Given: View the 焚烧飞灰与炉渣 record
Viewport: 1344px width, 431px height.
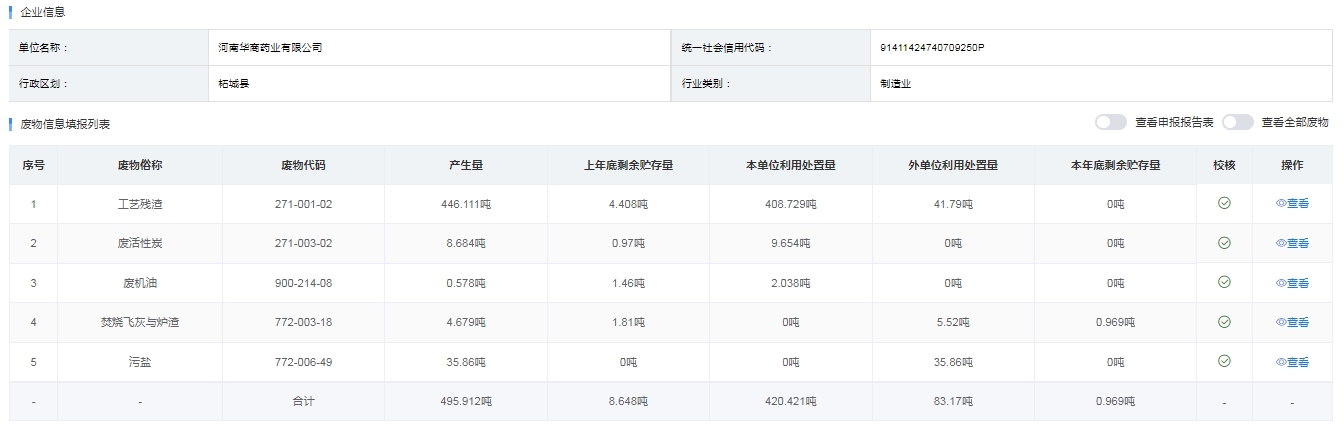Looking at the screenshot, I should point(1292,322).
